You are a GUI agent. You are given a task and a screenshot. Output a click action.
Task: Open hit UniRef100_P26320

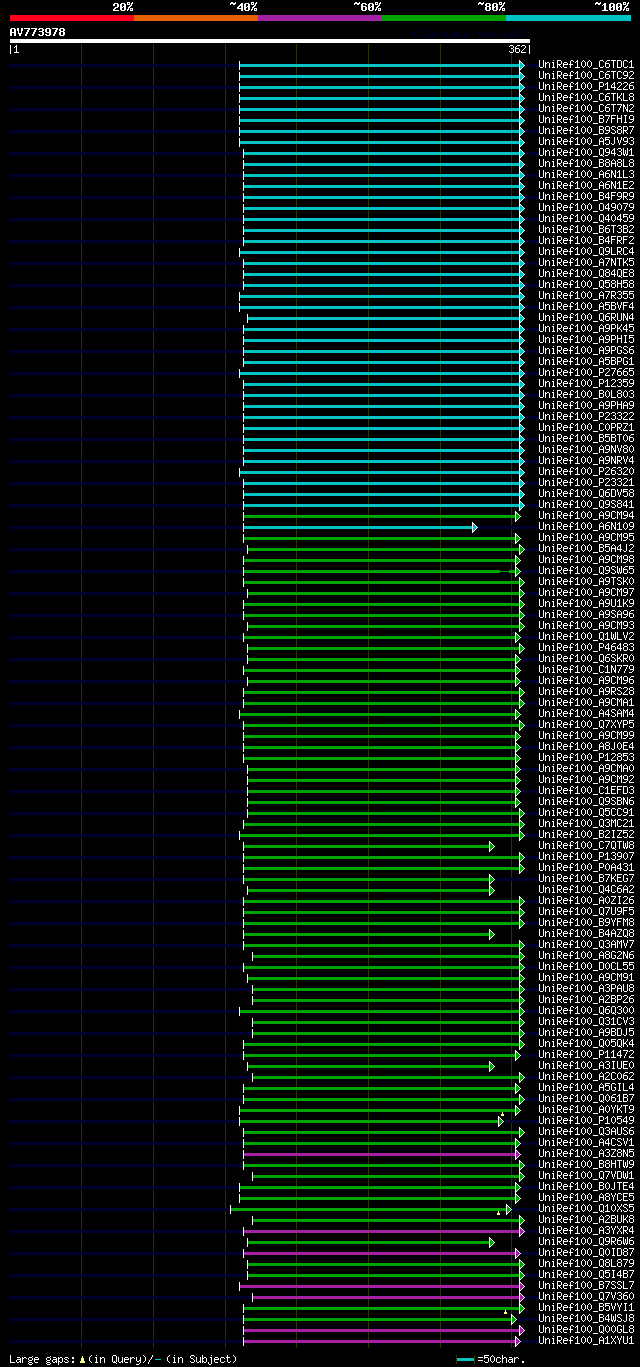[586, 472]
